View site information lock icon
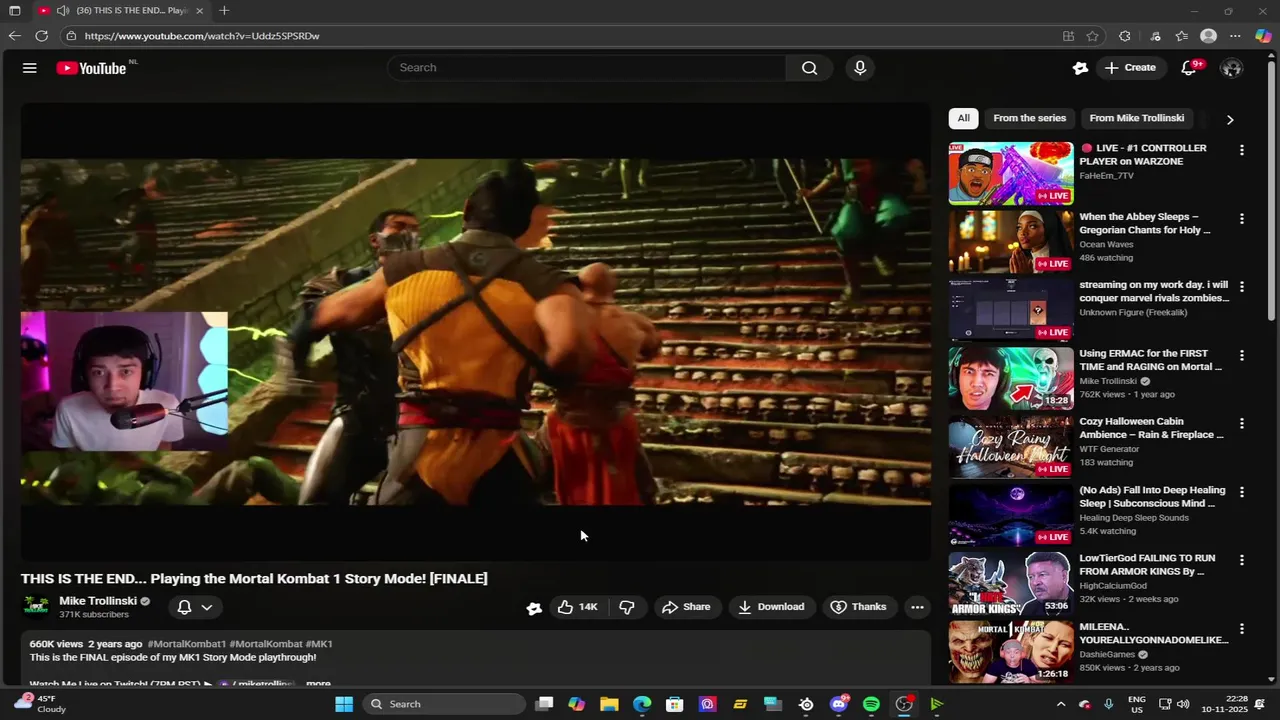 (x=71, y=36)
